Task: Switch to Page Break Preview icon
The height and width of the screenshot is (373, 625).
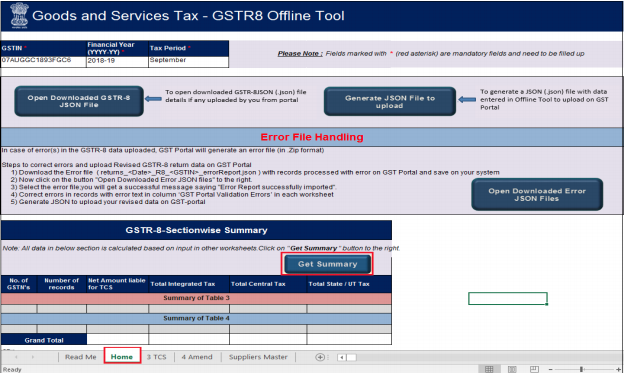Action: [x=534, y=369]
